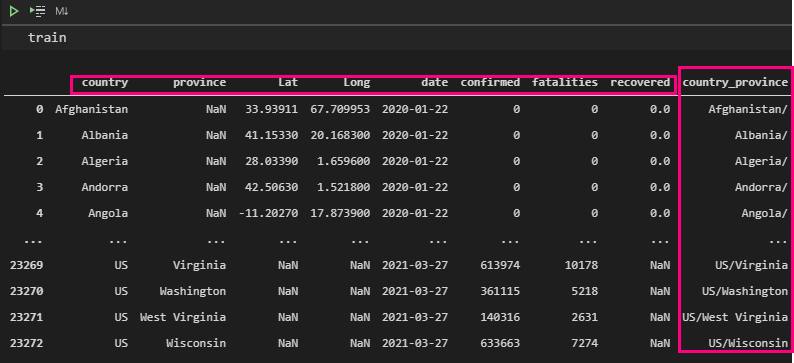This screenshot has width=794, height=363.
Task: Click the 'US/West Virginia' cell
Action: point(735,317)
